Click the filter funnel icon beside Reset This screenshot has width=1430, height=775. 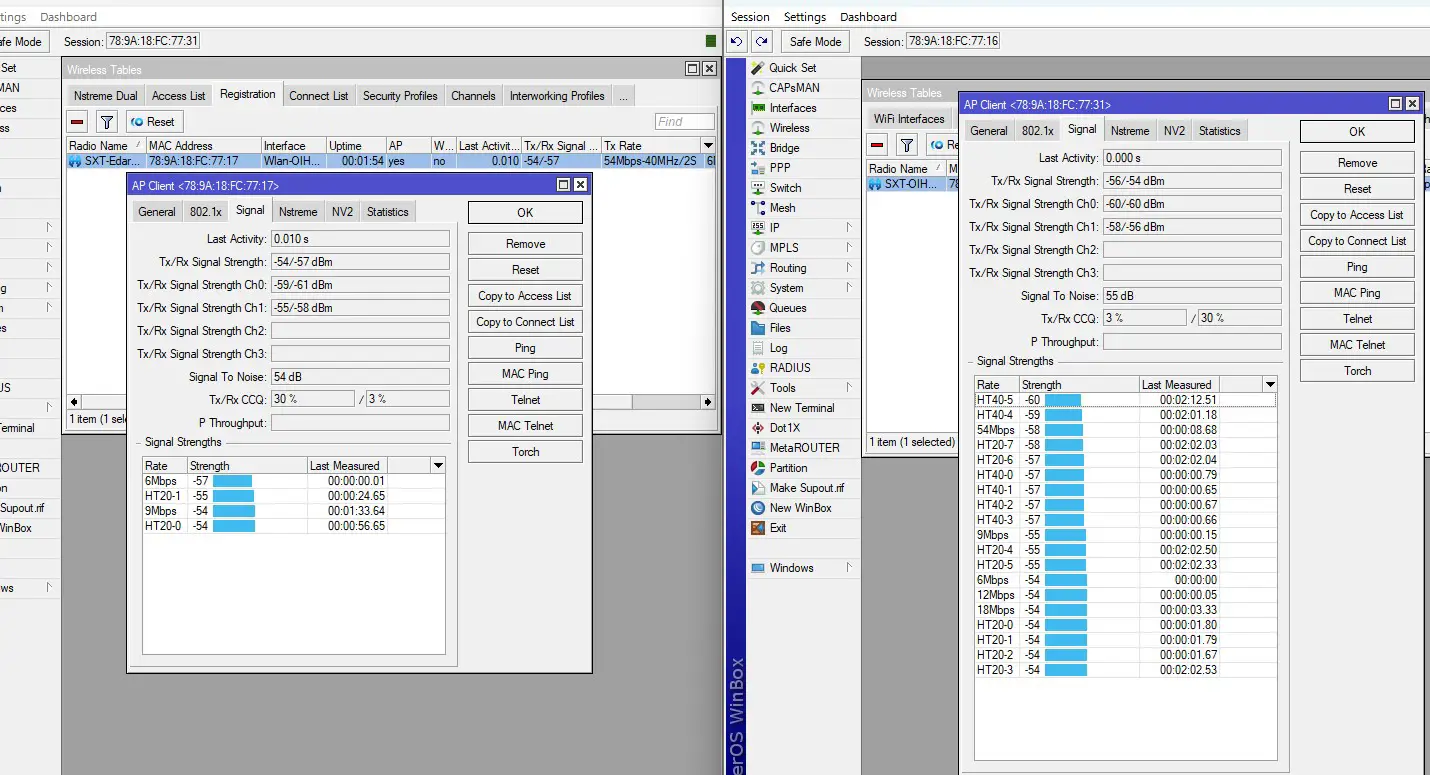107,122
